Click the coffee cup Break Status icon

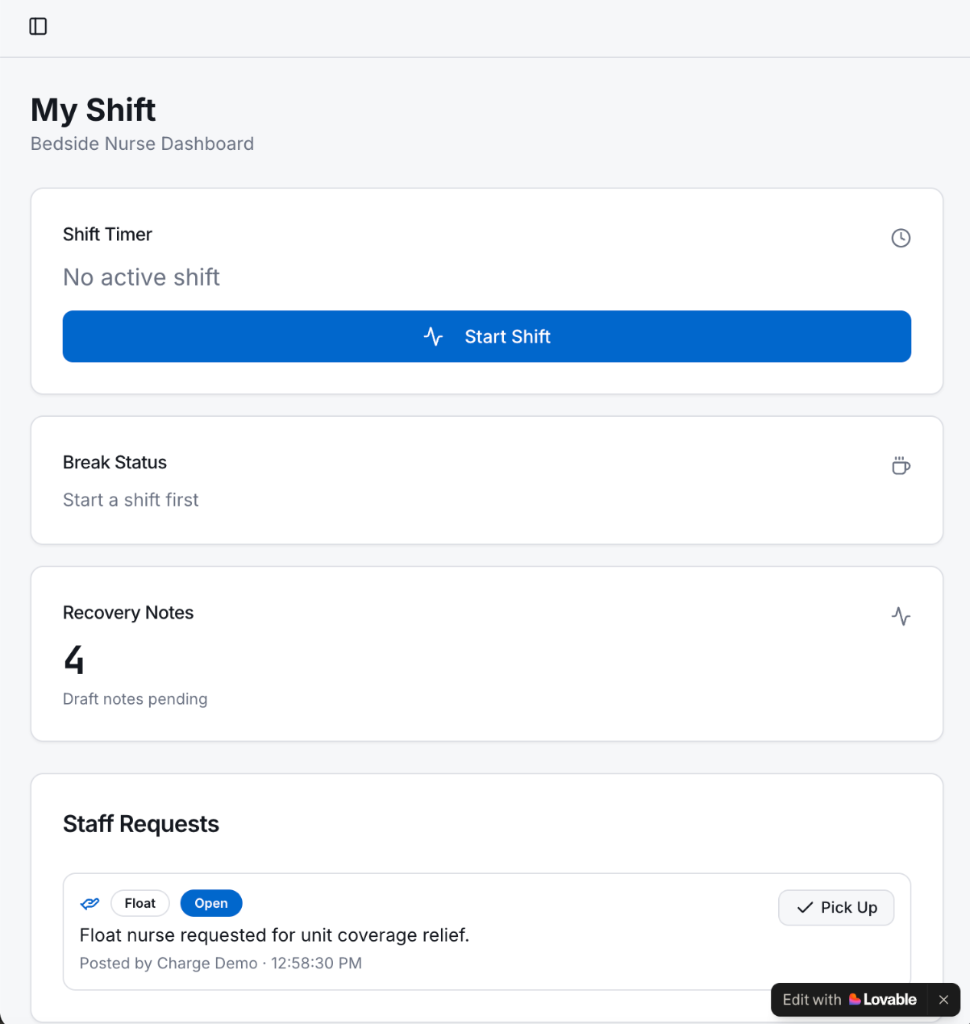click(901, 466)
